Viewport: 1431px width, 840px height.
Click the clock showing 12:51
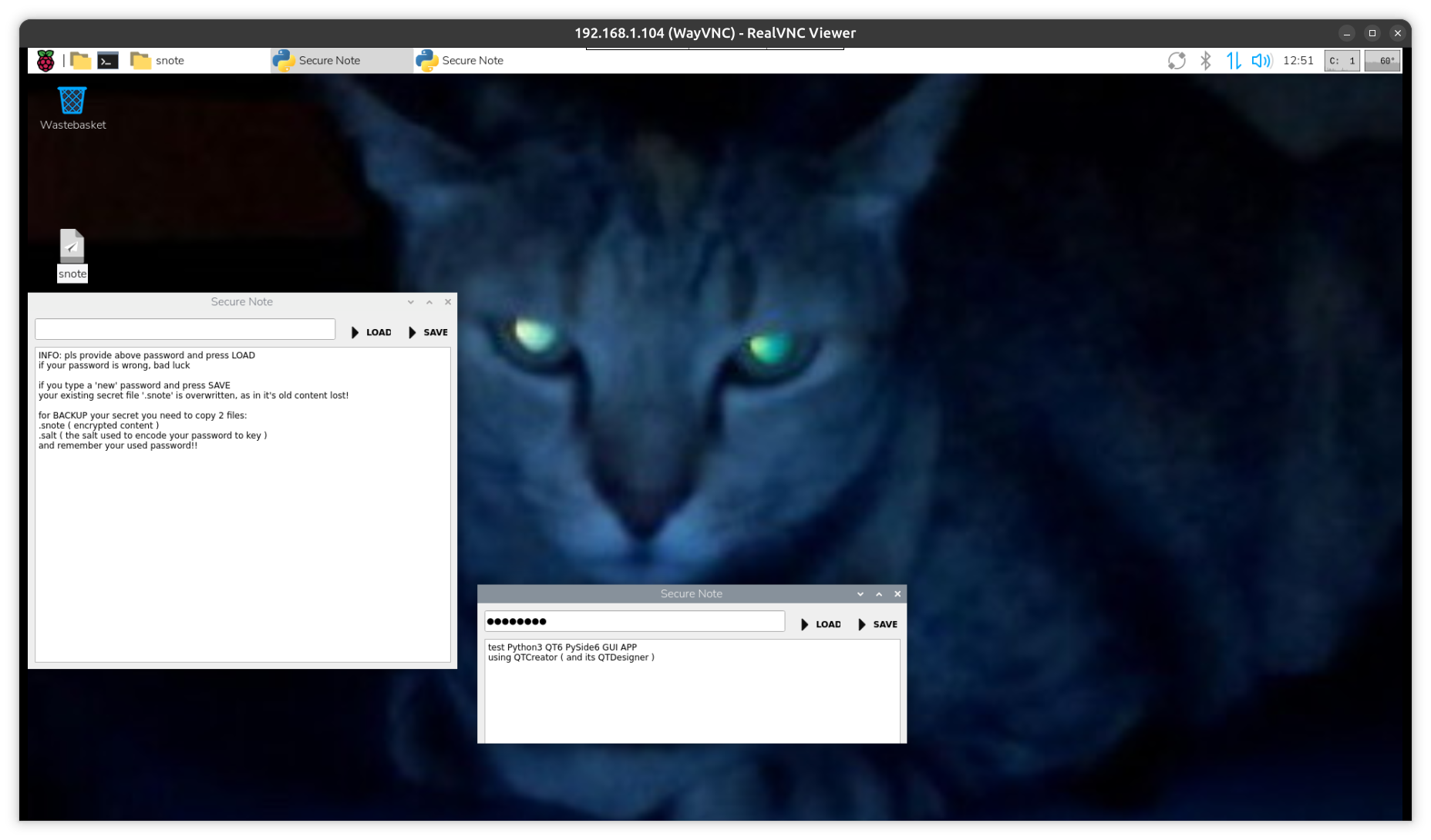[x=1298, y=61]
